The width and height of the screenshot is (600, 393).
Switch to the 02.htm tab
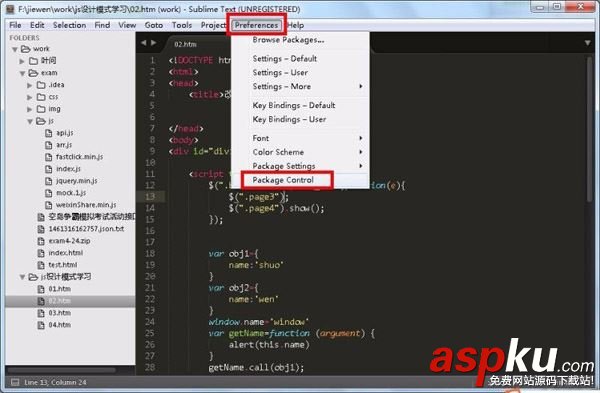(186, 44)
